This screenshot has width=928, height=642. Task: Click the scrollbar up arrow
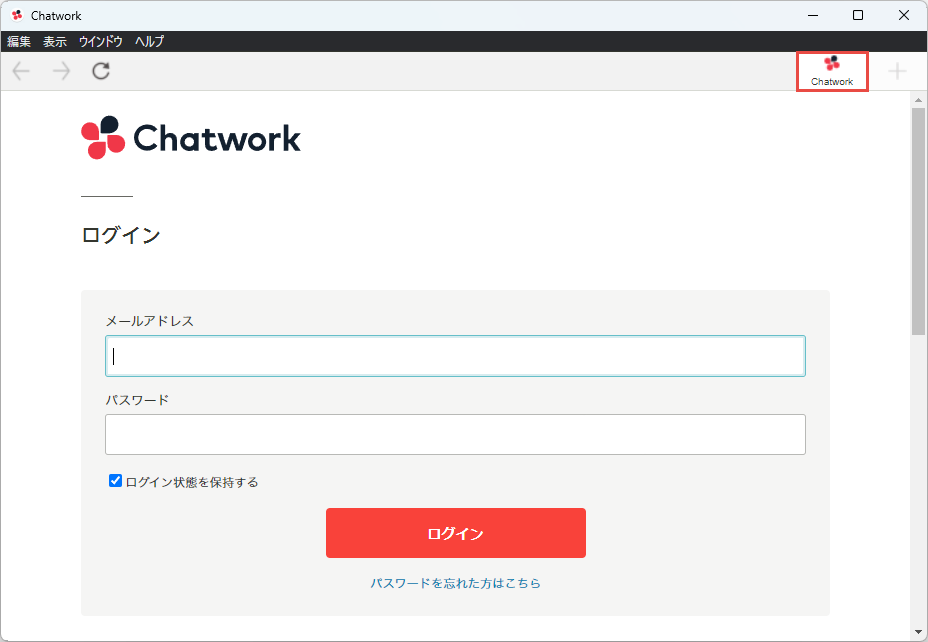tap(919, 100)
